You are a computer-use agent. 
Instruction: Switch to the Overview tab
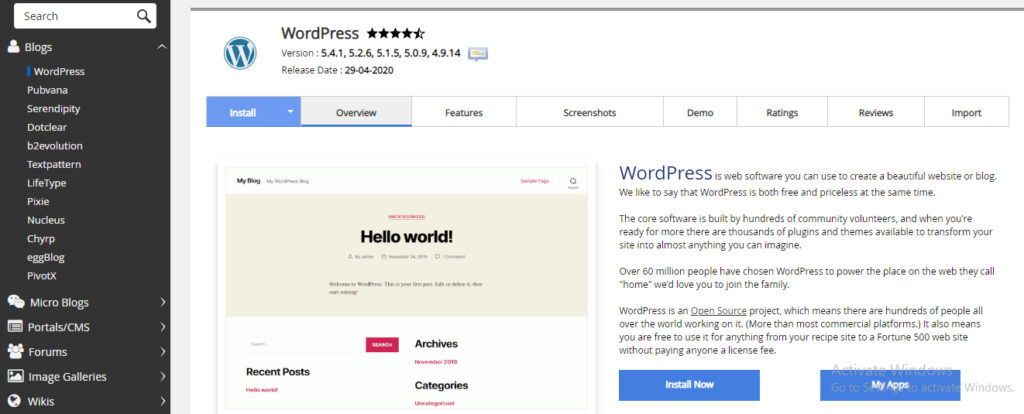coord(356,112)
